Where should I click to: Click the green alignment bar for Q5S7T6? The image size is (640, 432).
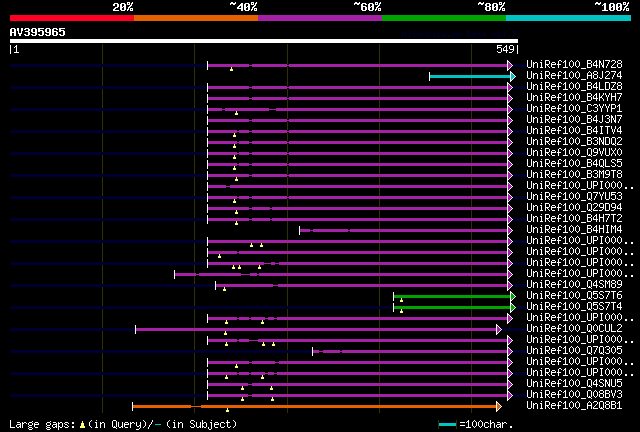tap(452, 296)
